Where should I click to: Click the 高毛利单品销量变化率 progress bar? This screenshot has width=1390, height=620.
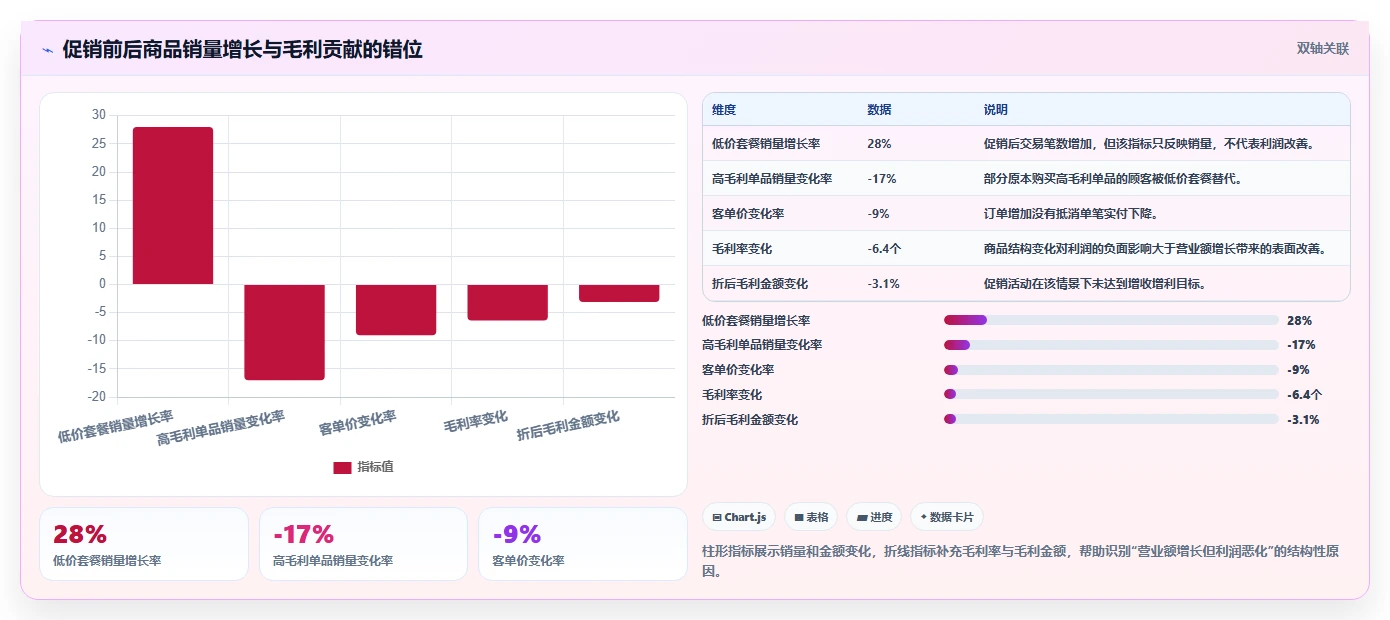pos(1111,345)
